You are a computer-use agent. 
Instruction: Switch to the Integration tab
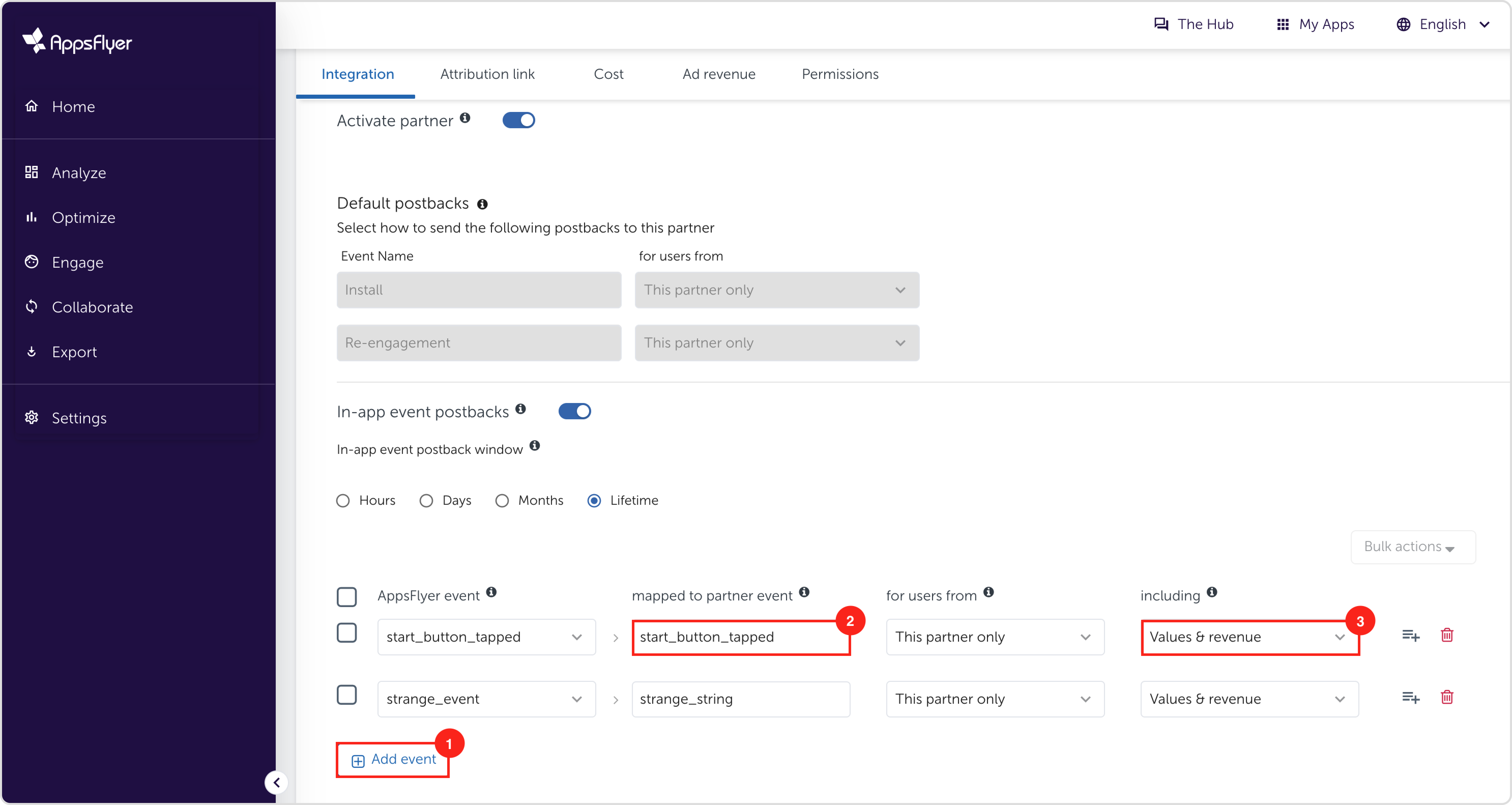click(357, 74)
